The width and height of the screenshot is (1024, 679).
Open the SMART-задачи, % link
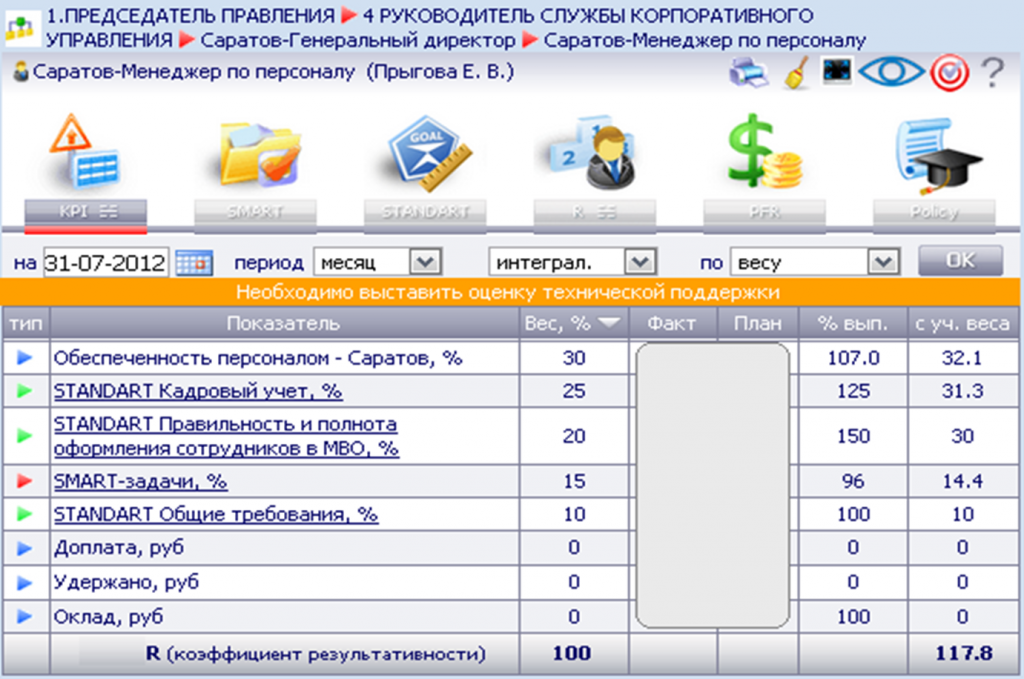(140, 481)
